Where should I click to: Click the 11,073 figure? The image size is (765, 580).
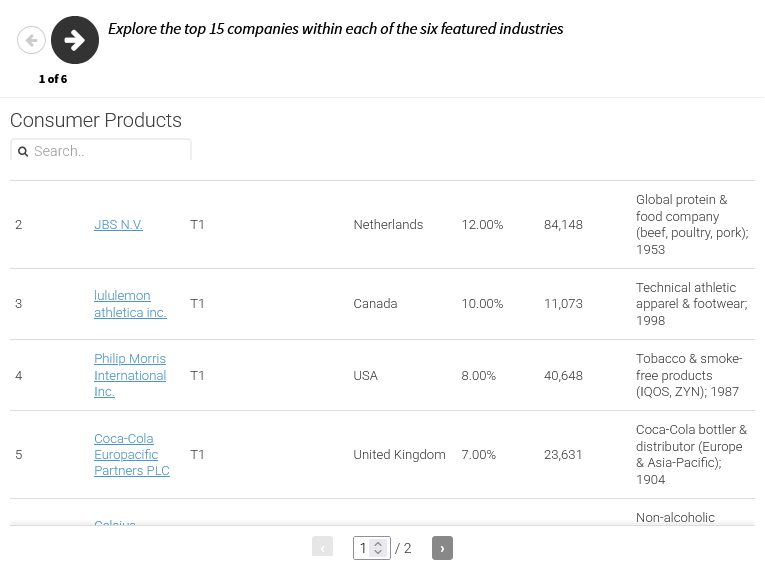click(x=563, y=304)
